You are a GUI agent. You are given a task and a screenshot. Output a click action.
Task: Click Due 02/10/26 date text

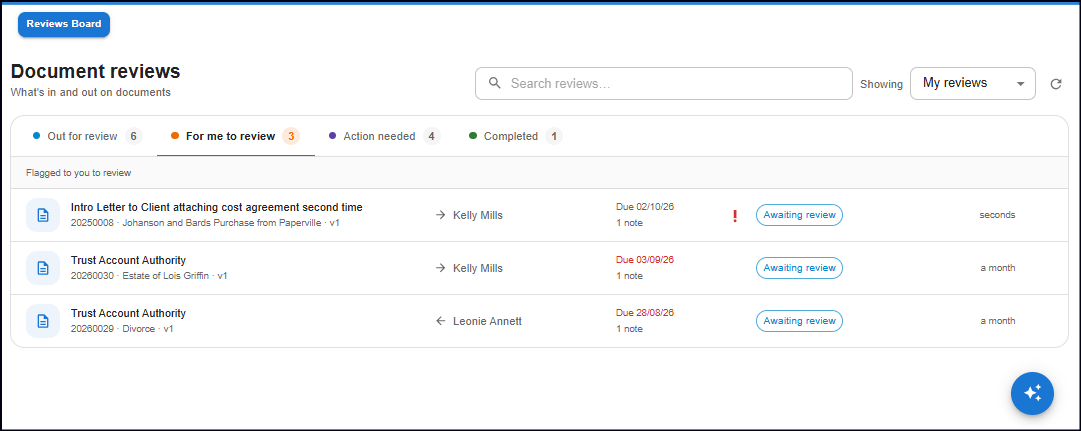645,207
